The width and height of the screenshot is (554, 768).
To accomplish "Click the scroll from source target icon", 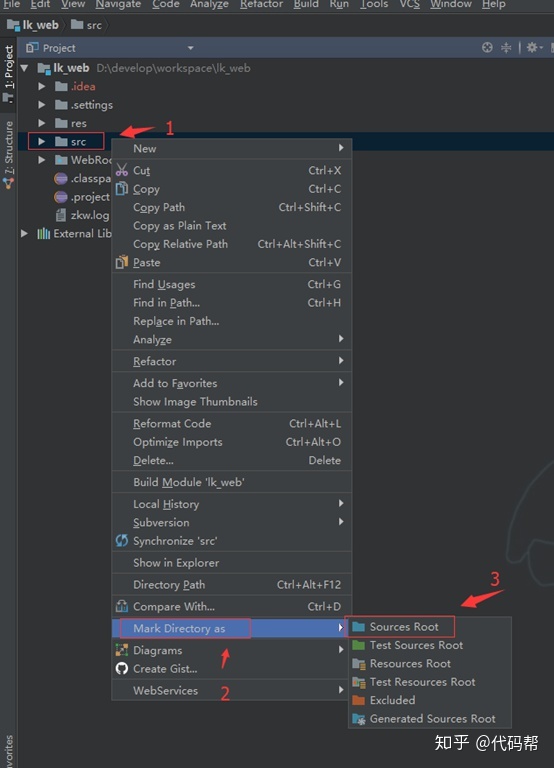I will [487, 48].
